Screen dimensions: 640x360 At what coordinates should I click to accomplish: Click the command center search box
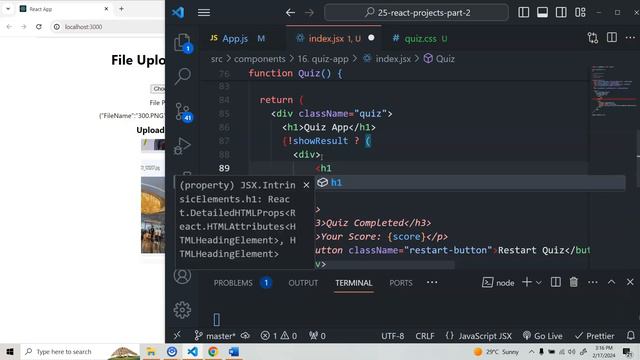click(416, 13)
